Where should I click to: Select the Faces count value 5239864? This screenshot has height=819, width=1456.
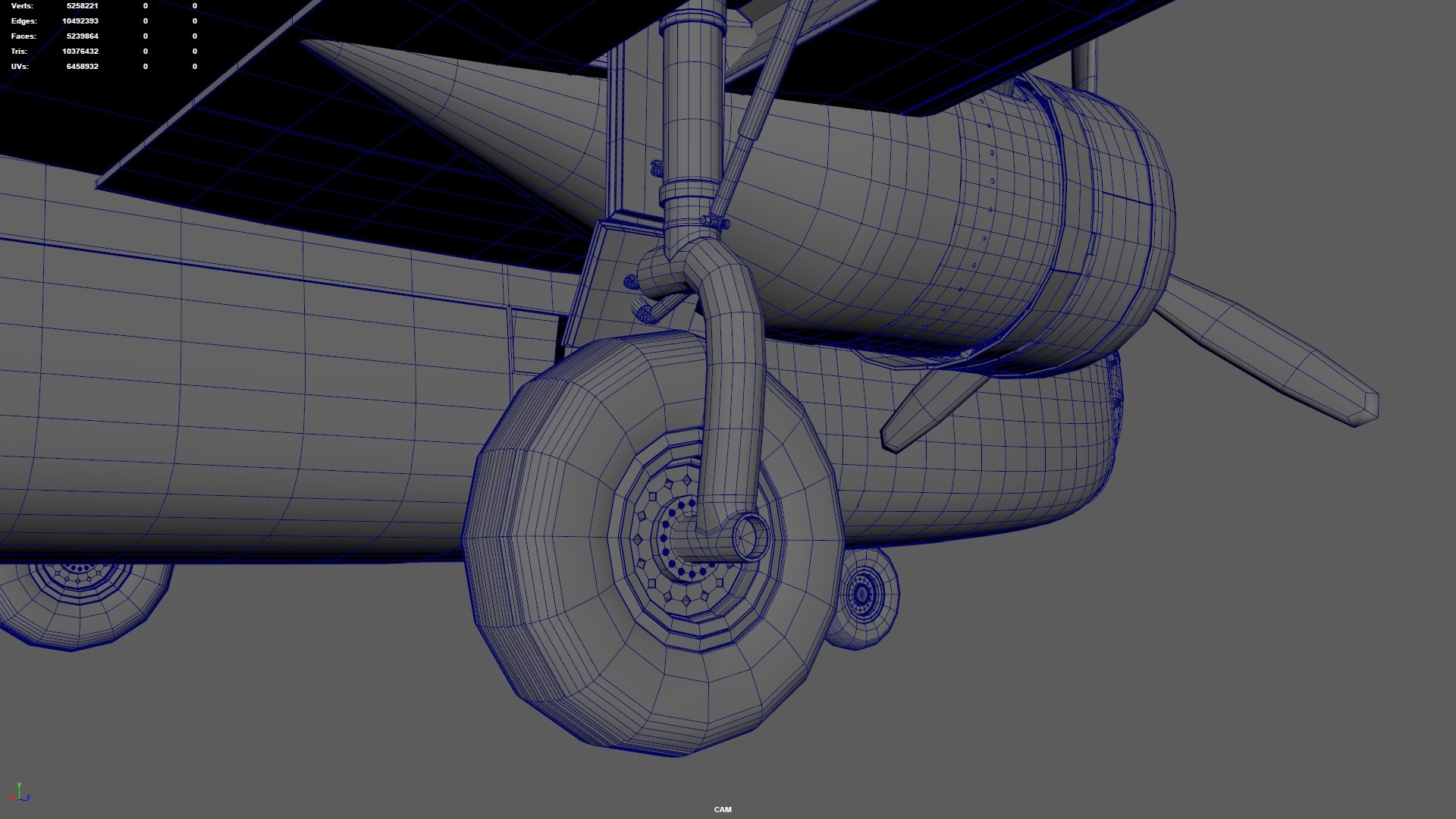tap(82, 36)
